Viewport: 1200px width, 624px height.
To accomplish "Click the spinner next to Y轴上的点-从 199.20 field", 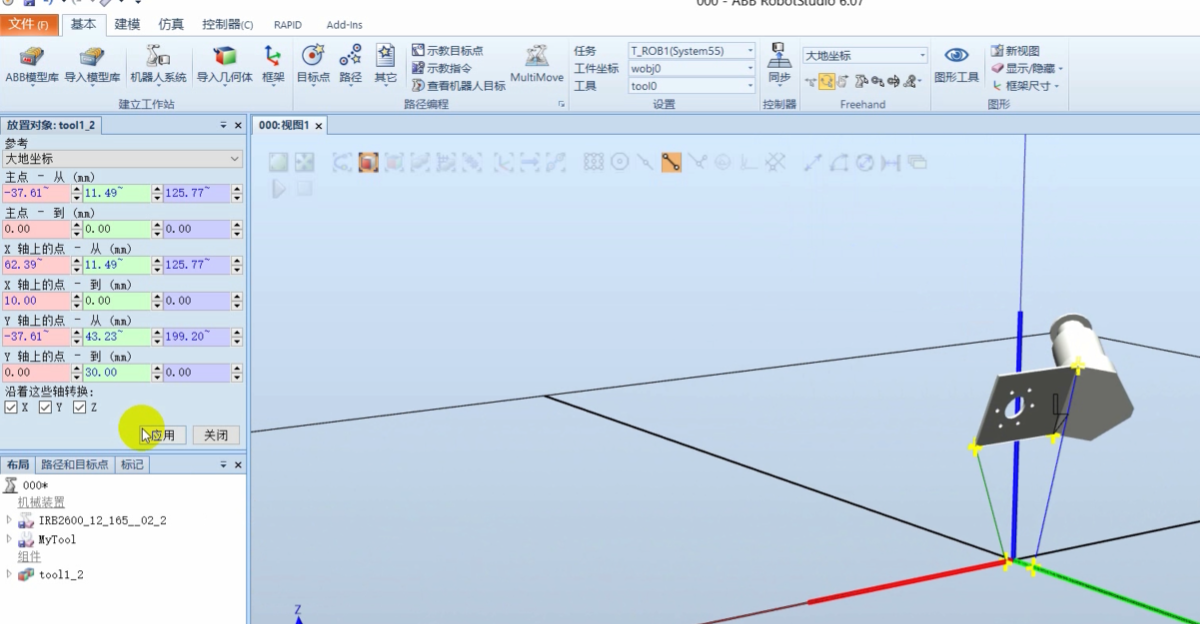I will [x=236, y=336].
